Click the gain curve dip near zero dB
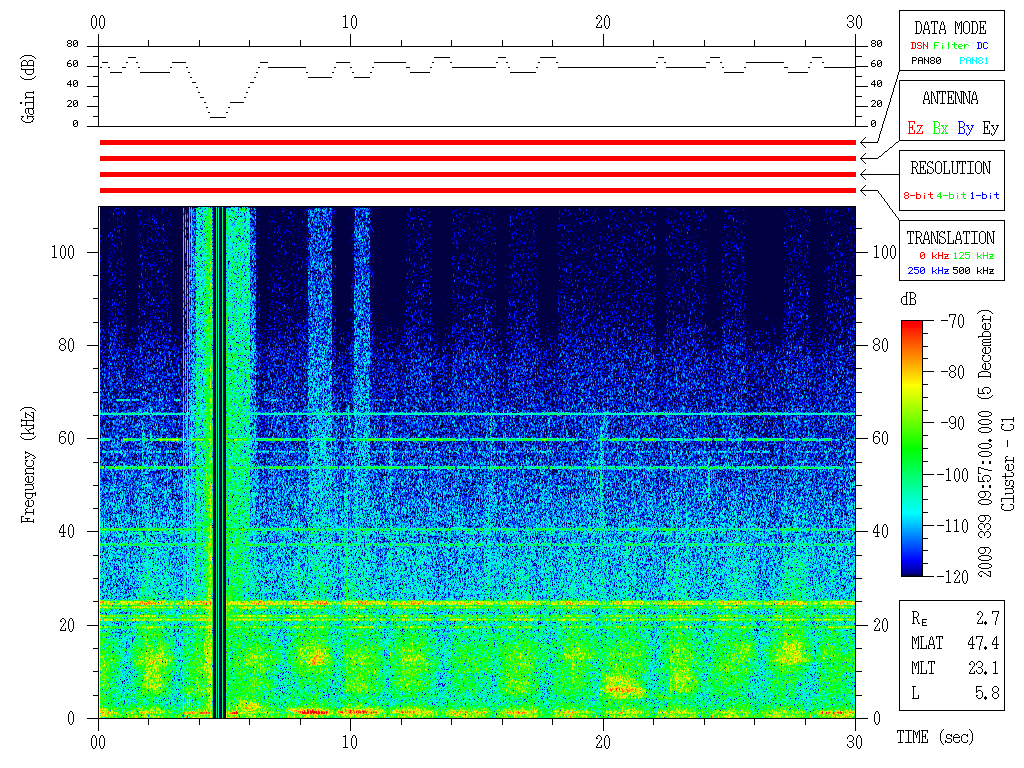This screenshot has height=768, width=1024. [217, 117]
